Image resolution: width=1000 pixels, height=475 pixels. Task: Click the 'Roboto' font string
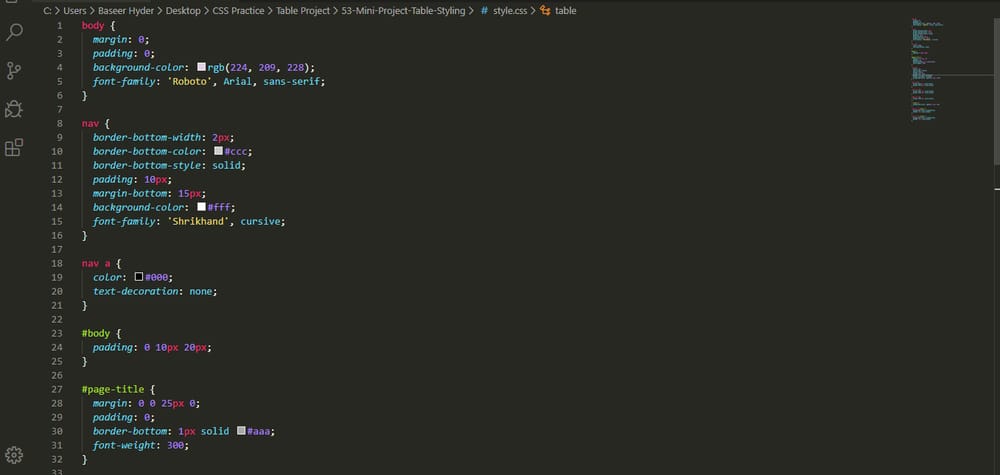189,82
